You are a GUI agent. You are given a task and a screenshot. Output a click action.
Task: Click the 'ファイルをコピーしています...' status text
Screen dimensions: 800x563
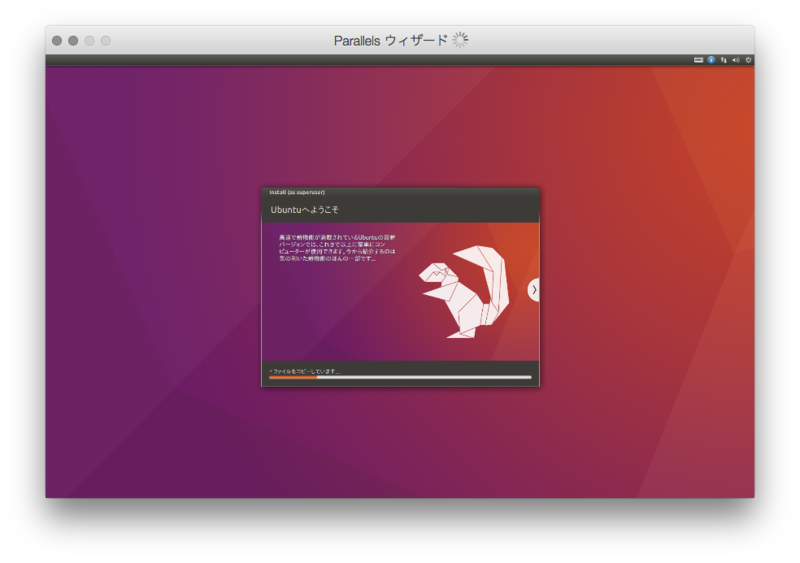[305, 371]
